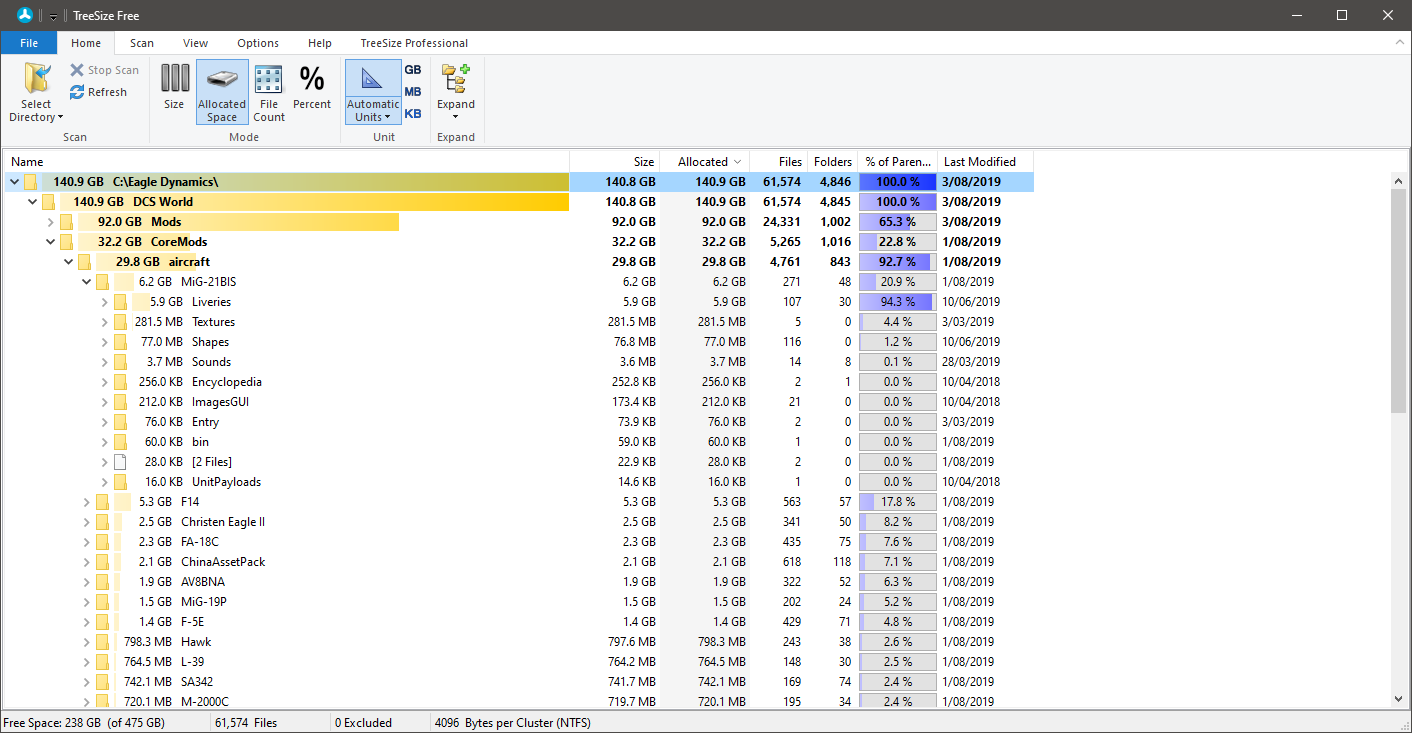Screen dimensions: 1414x733
Task: Click the Expand tree icon
Action: click(456, 78)
